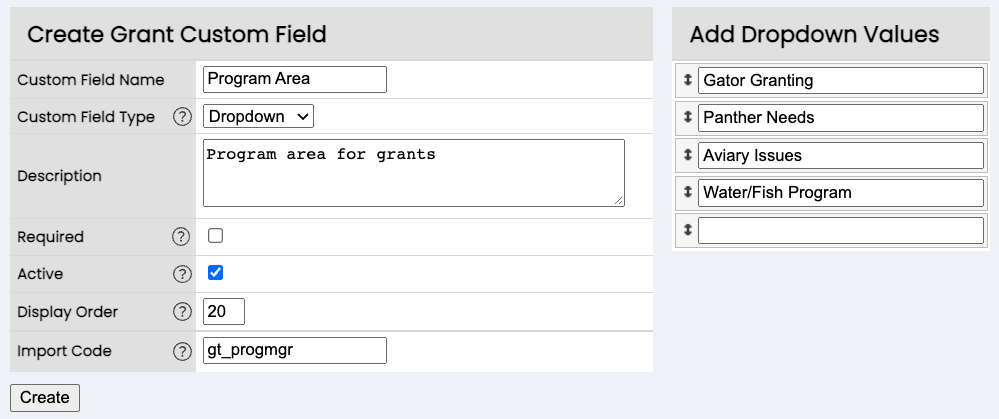
Task: Show help for Display Order
Action: 182,312
